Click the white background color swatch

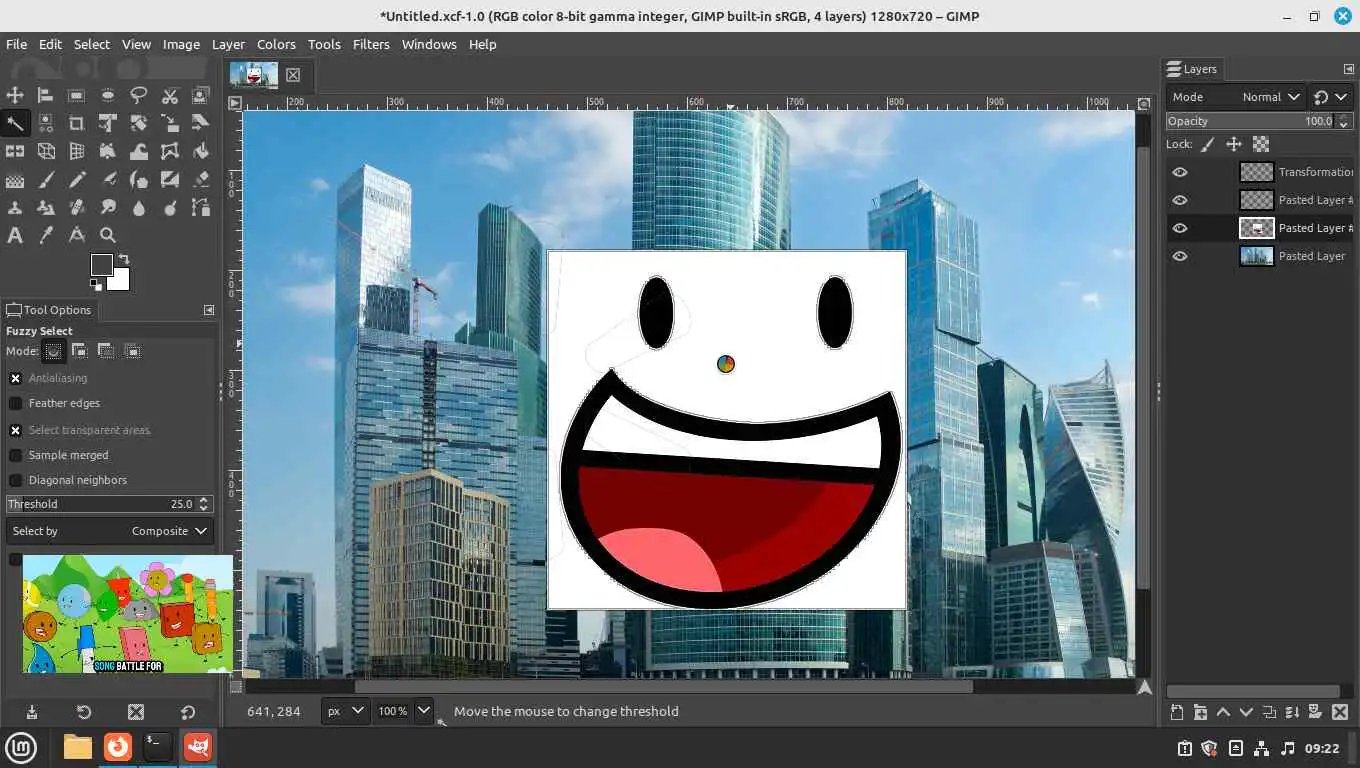click(120, 282)
